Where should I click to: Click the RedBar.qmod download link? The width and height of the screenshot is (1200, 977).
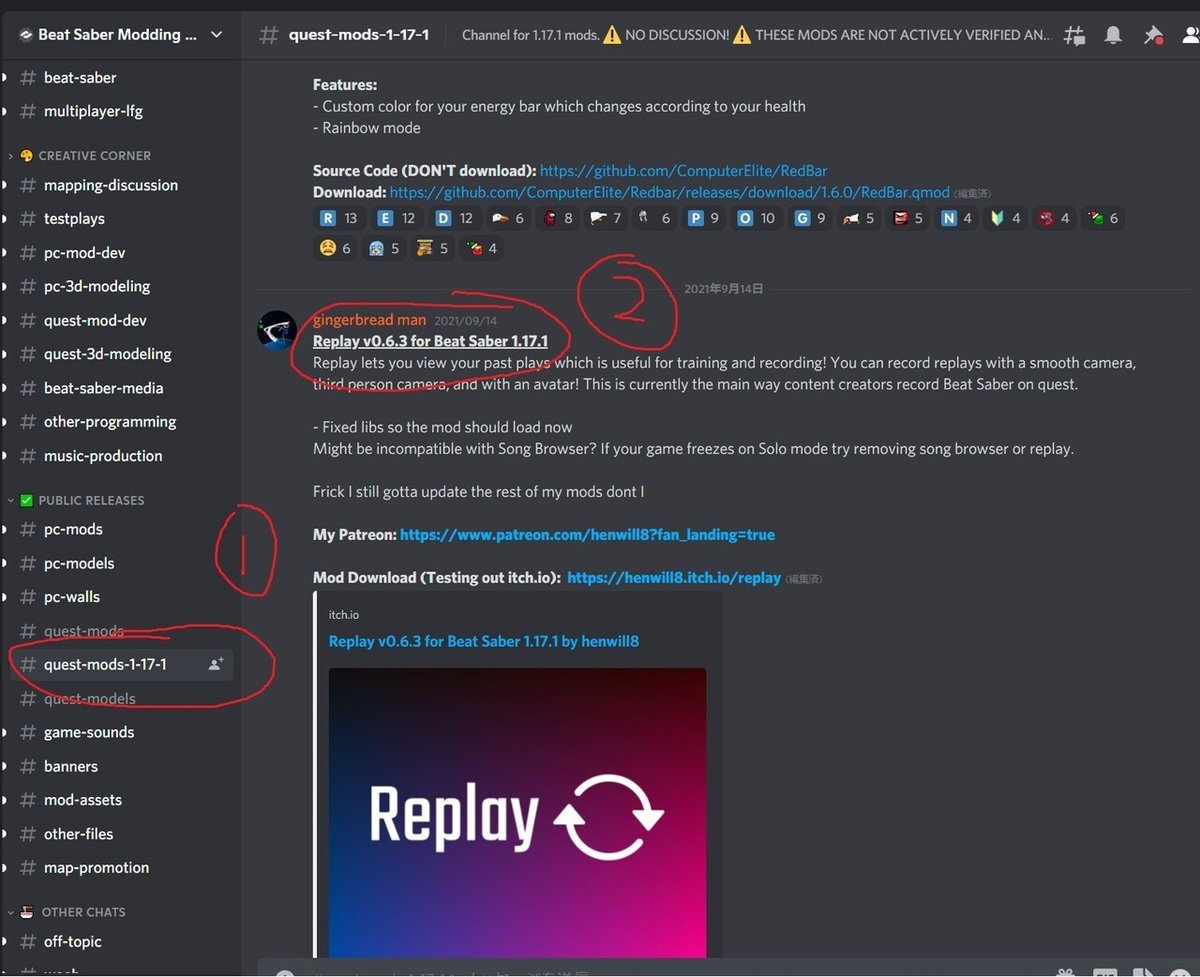pos(670,192)
